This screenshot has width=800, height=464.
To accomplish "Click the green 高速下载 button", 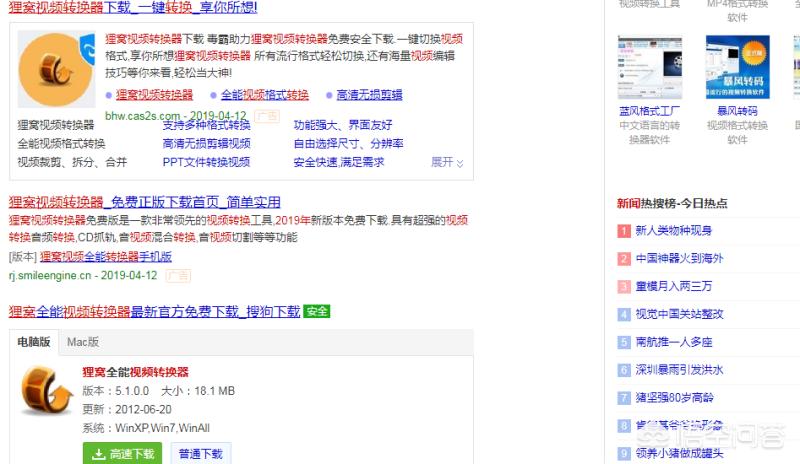I will 122,453.
